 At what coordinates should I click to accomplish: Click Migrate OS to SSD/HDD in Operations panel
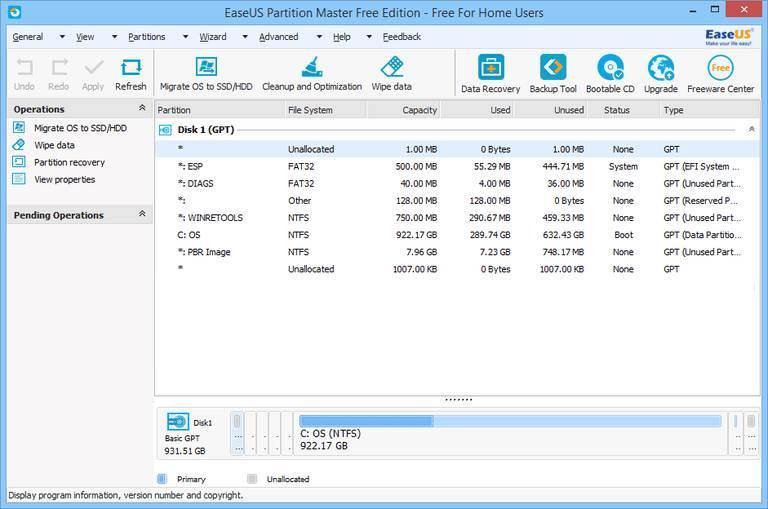coord(80,128)
